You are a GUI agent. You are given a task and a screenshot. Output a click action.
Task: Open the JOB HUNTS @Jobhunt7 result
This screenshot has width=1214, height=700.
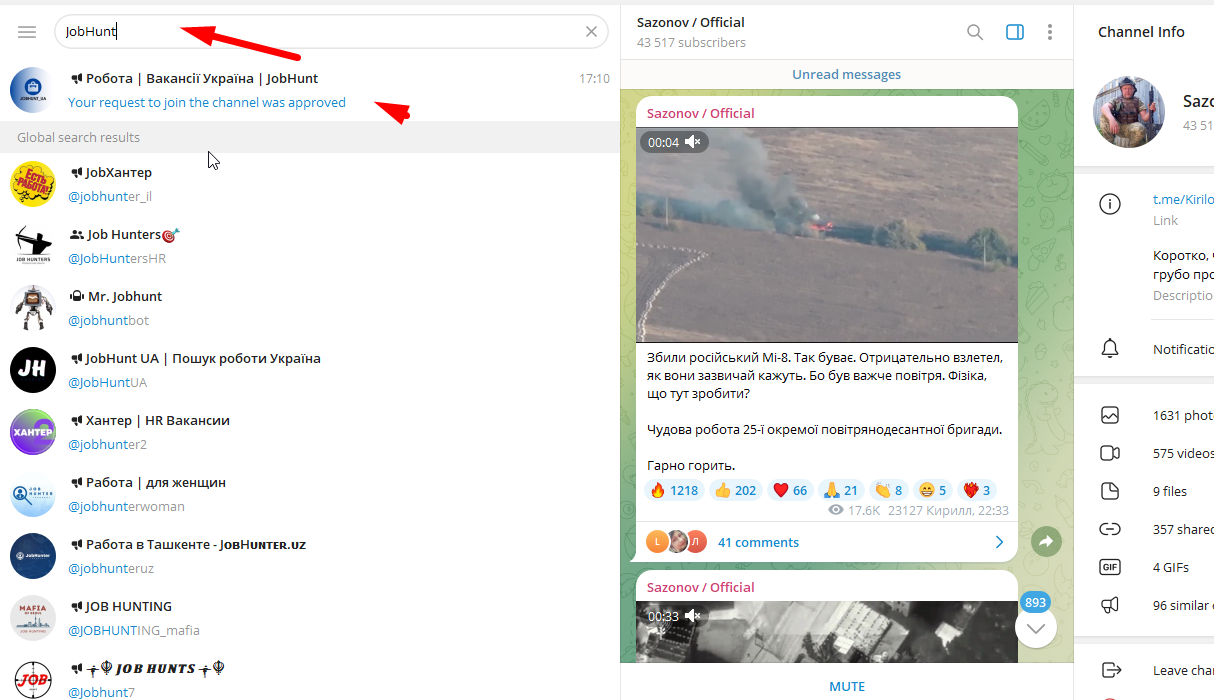pos(310,677)
